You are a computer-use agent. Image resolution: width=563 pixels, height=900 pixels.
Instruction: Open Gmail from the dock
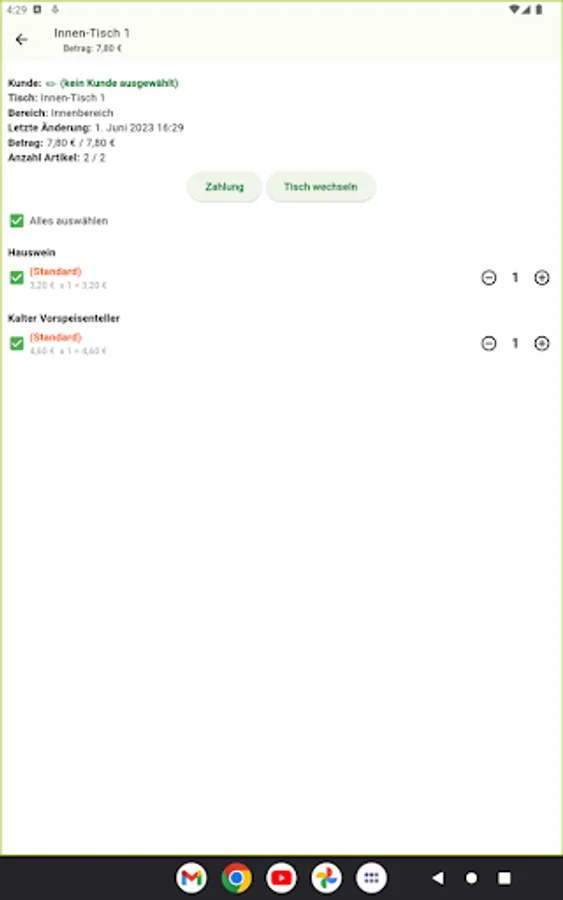coord(192,878)
